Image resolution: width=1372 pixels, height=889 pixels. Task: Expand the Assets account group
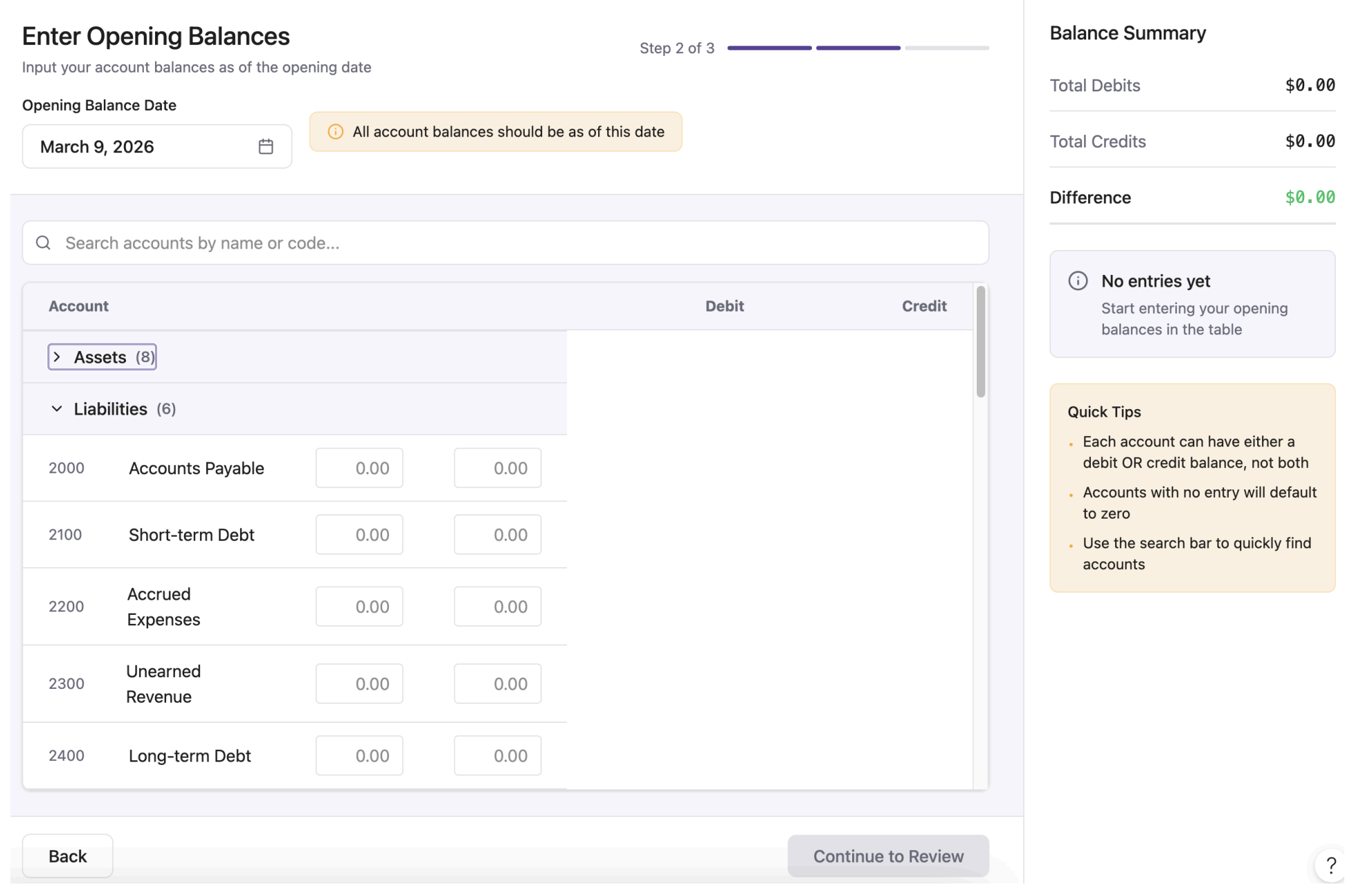pyautogui.click(x=102, y=357)
